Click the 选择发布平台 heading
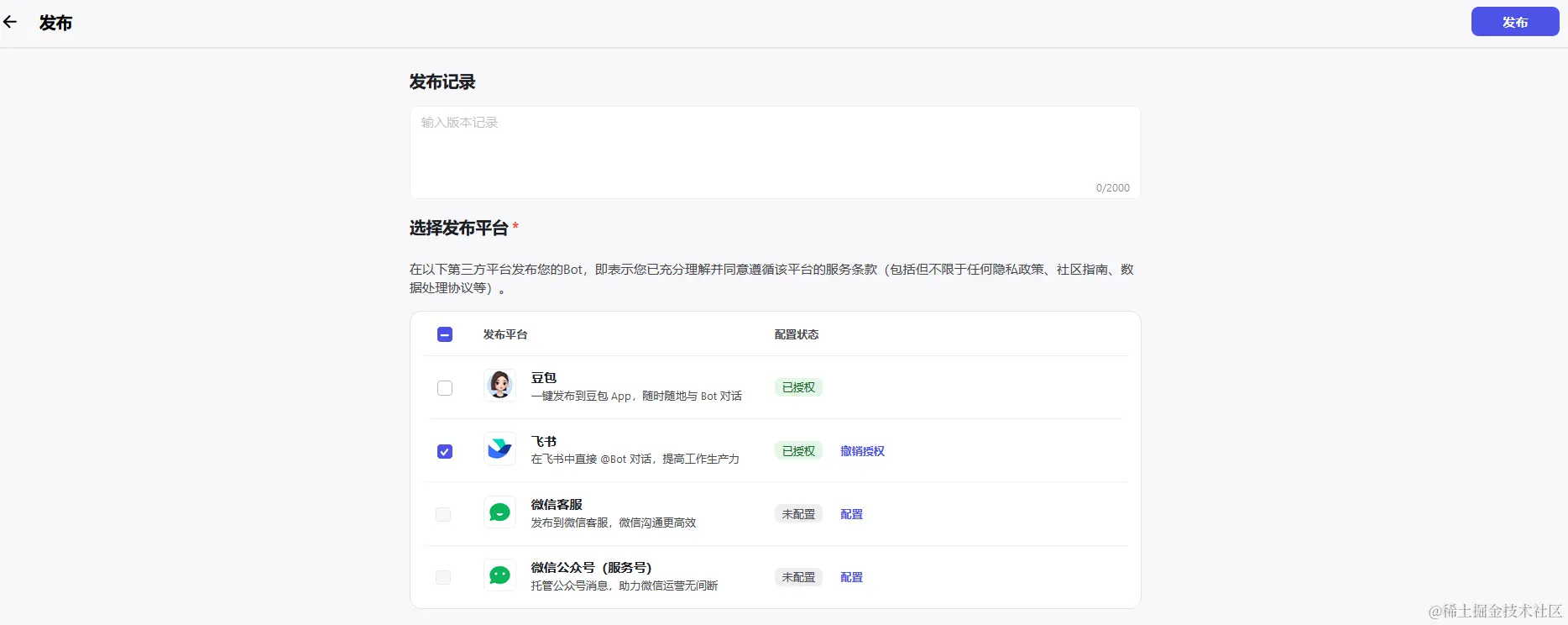Viewport: 1568px width, 625px height. point(459,228)
